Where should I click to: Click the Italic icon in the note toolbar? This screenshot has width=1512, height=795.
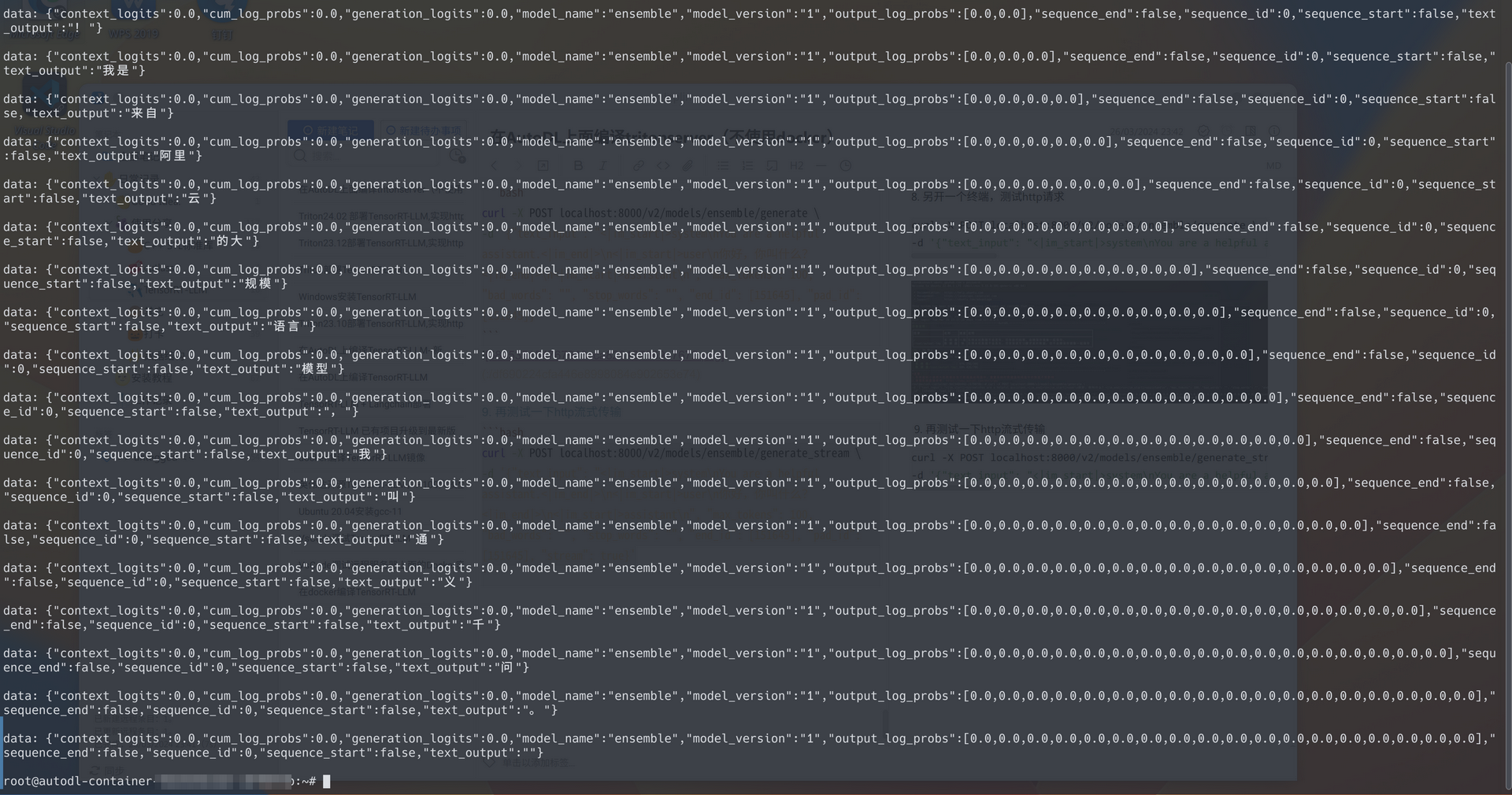click(x=603, y=165)
